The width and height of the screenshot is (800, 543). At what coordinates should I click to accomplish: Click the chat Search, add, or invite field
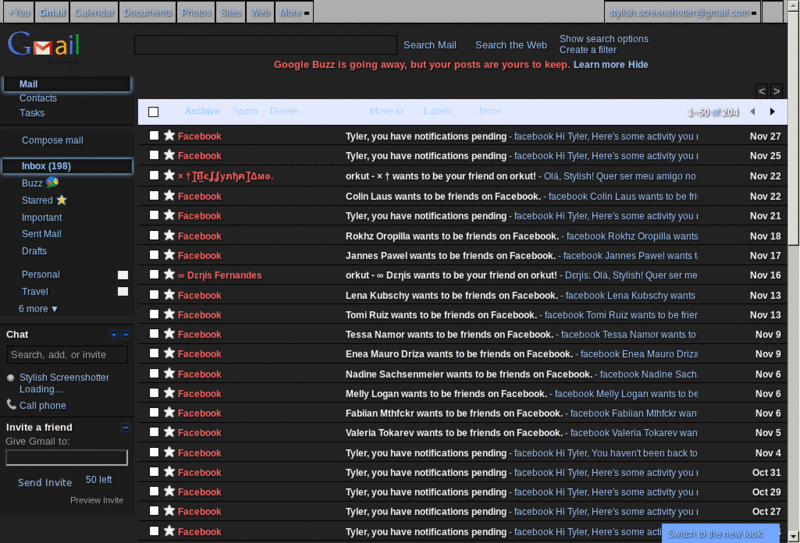(67, 355)
